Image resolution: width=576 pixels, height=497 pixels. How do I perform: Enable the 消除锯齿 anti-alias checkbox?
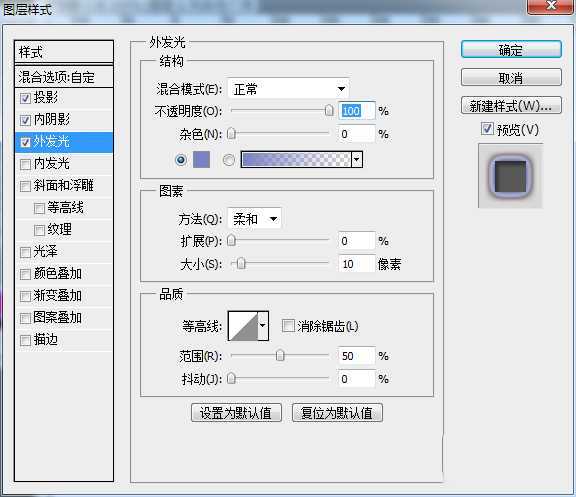point(288,325)
